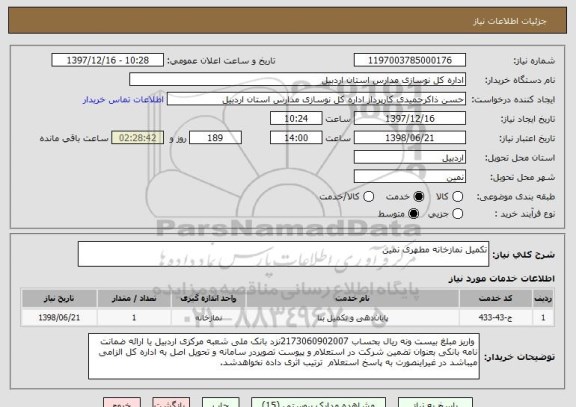
Task: Click column header تاریخ نیاز
Action: pyautogui.click(x=59, y=298)
